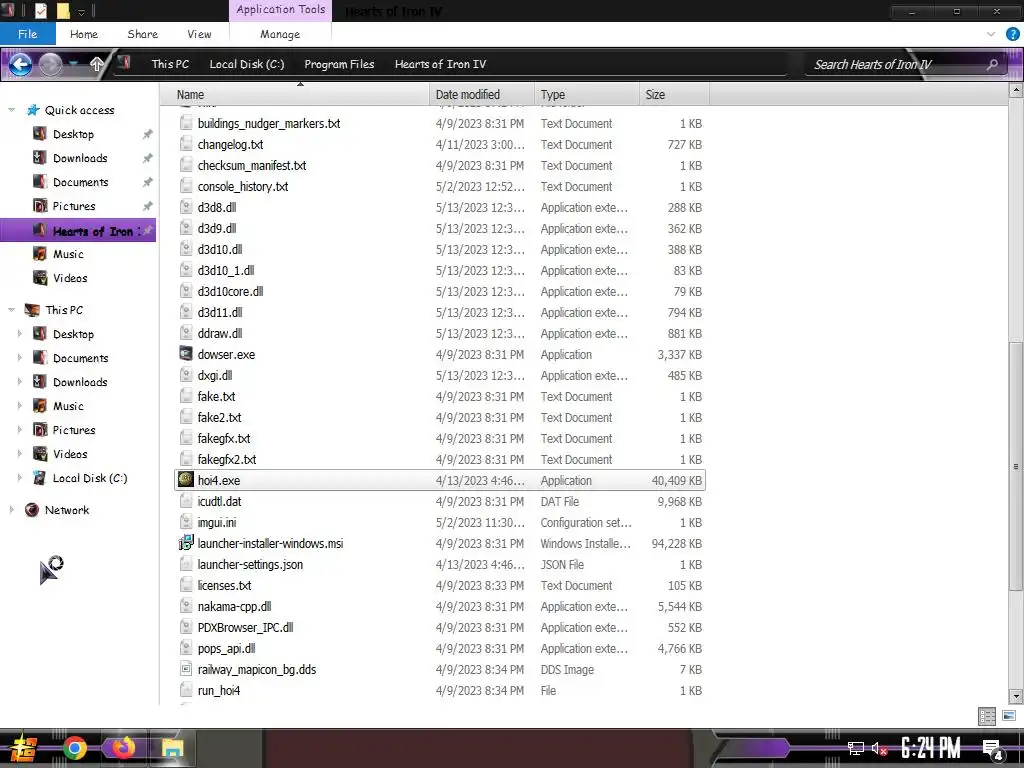Go up one folder level
Viewport: 1024px width, 768px height.
tap(97, 64)
